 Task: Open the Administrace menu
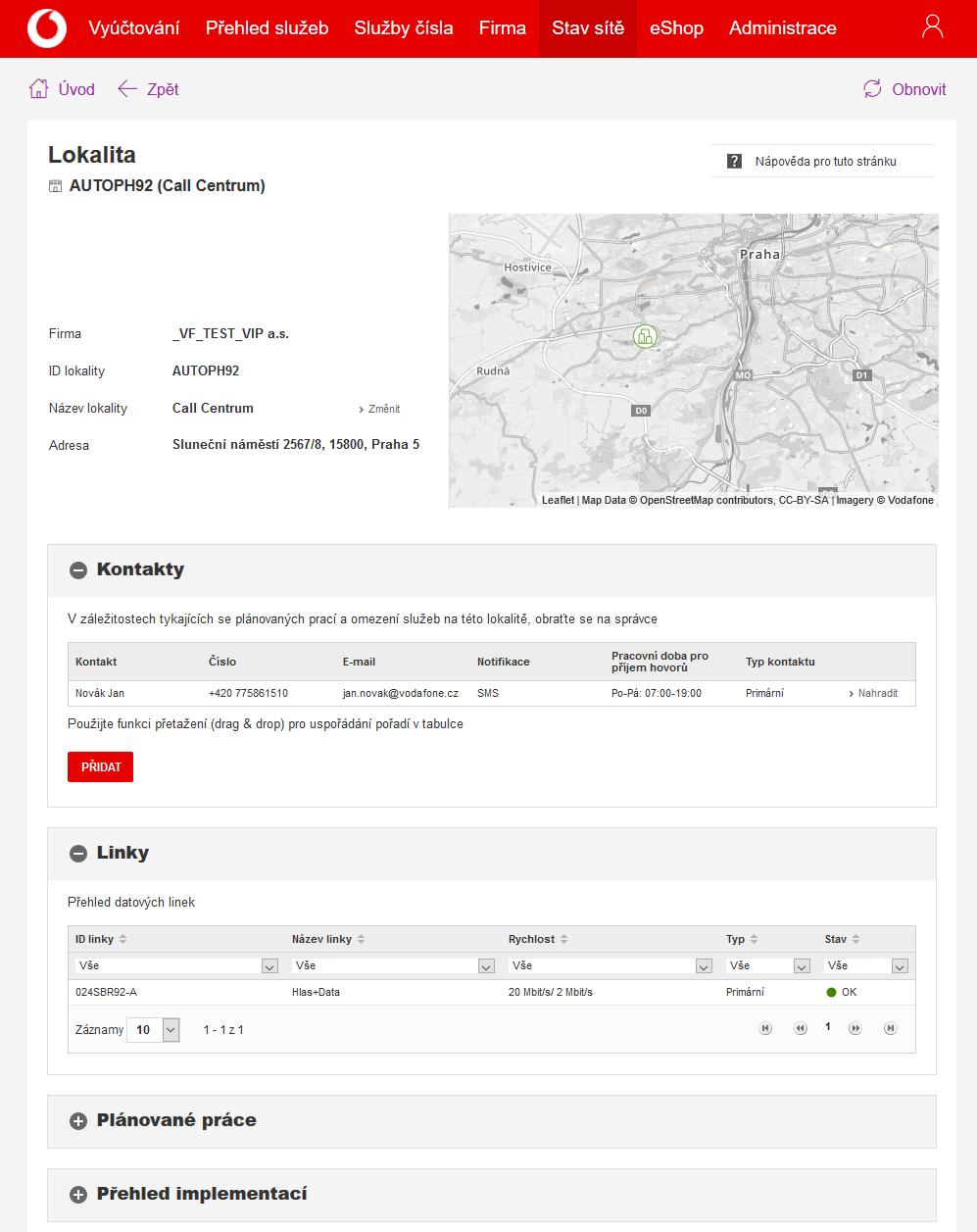(783, 27)
